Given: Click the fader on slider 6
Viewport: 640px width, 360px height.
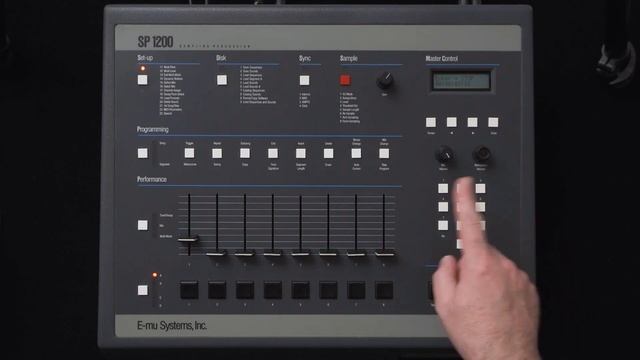Looking at the screenshot, I should click(328, 253).
